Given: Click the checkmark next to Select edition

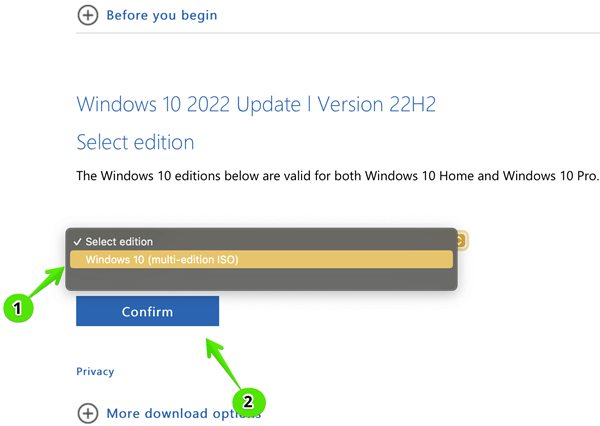Looking at the screenshot, I should pyautogui.click(x=77, y=242).
